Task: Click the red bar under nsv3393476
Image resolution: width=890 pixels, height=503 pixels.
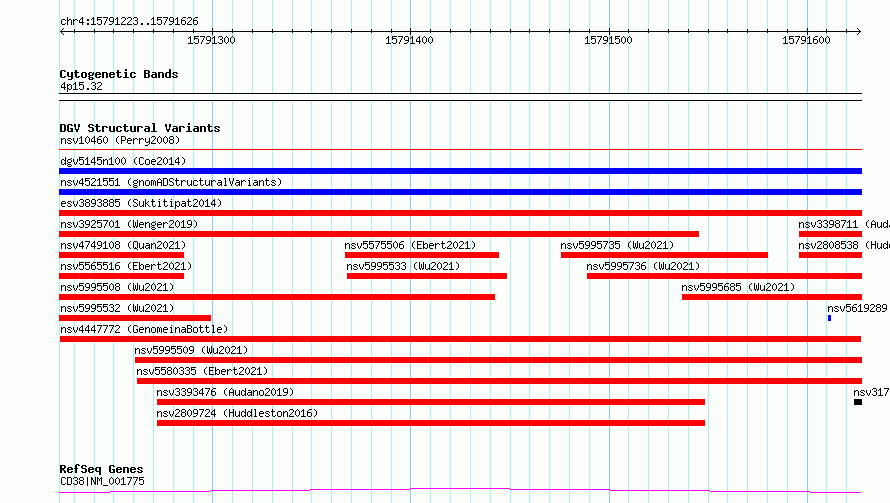Action: (x=431, y=402)
